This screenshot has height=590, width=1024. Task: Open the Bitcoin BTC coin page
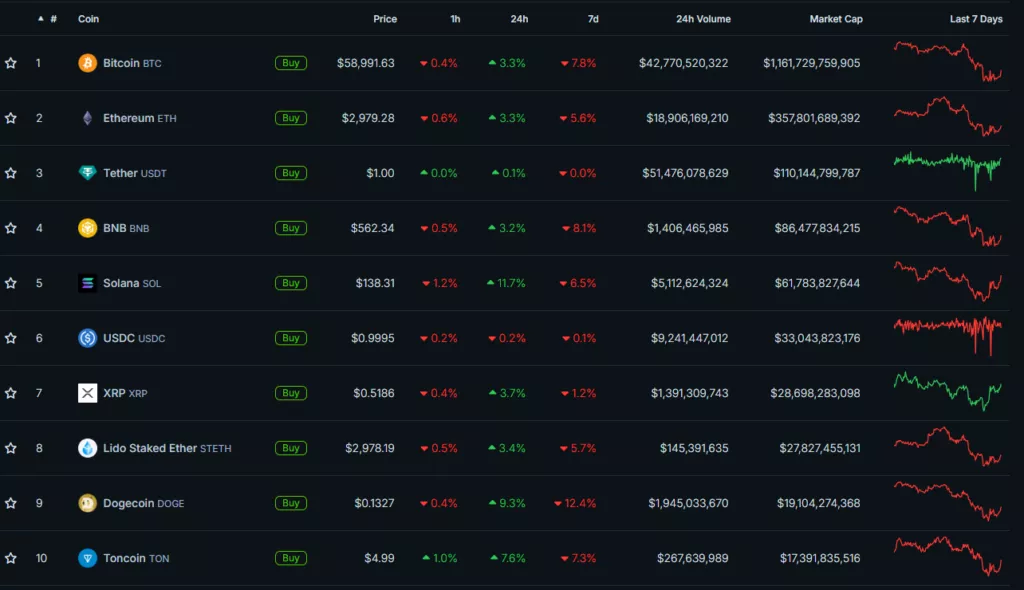point(132,63)
